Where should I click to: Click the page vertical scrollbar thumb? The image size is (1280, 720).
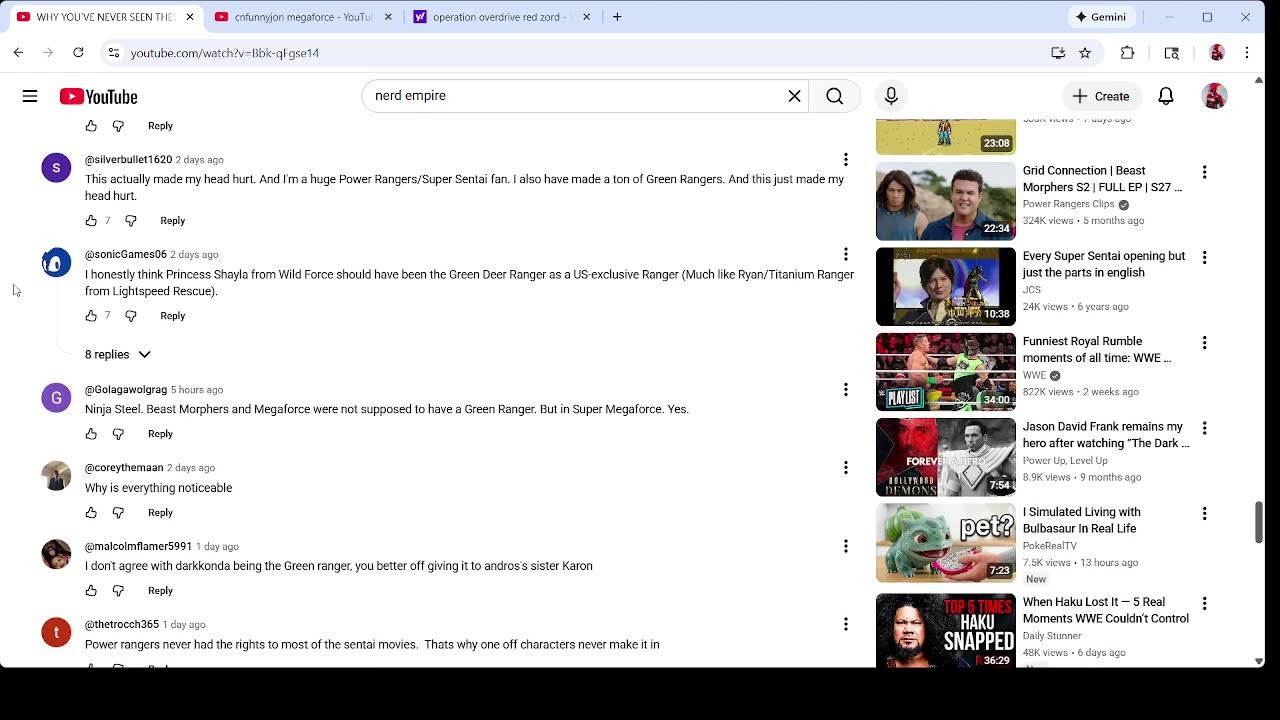(x=1259, y=522)
